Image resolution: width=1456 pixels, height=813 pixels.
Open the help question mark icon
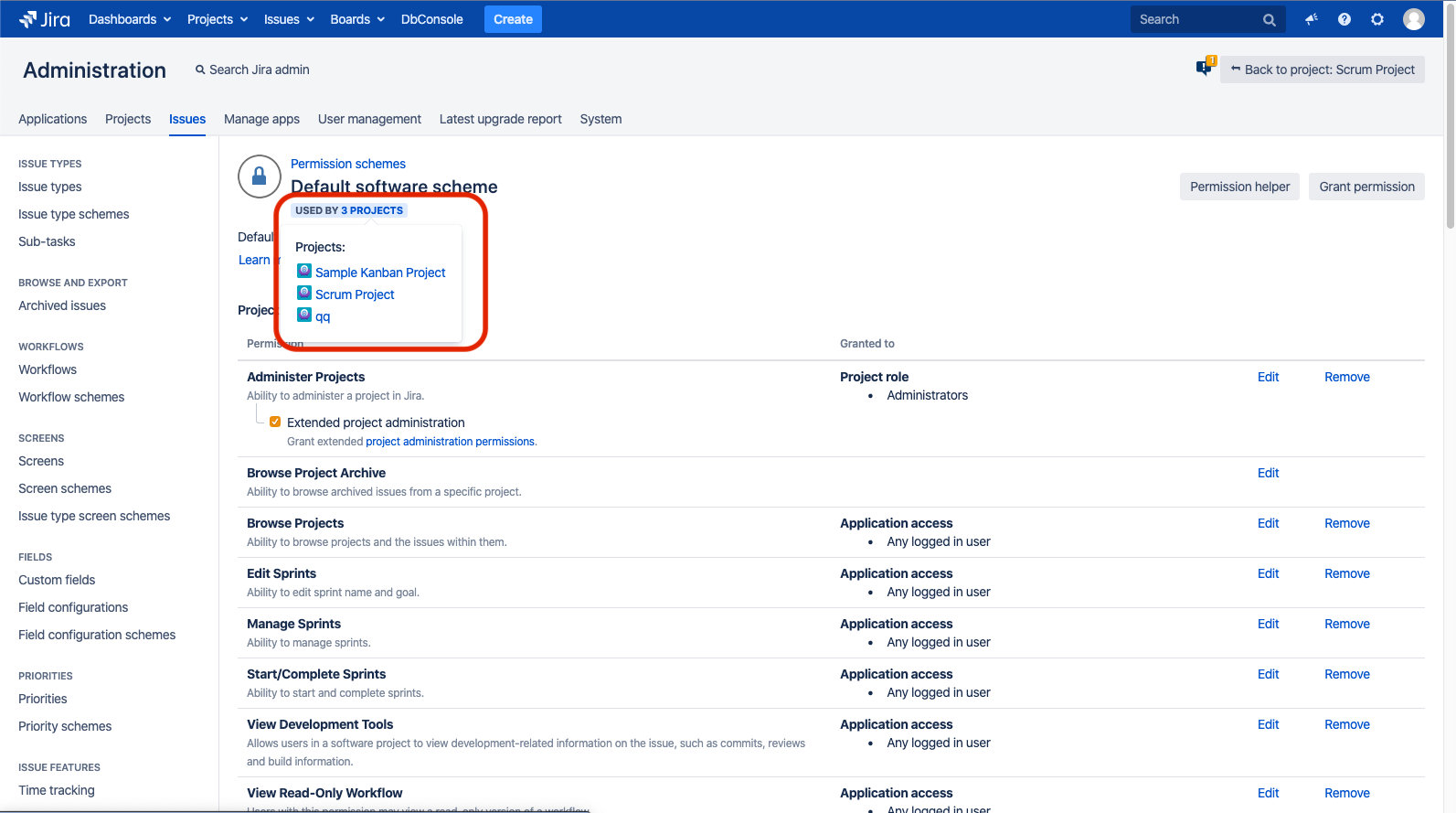click(x=1344, y=19)
